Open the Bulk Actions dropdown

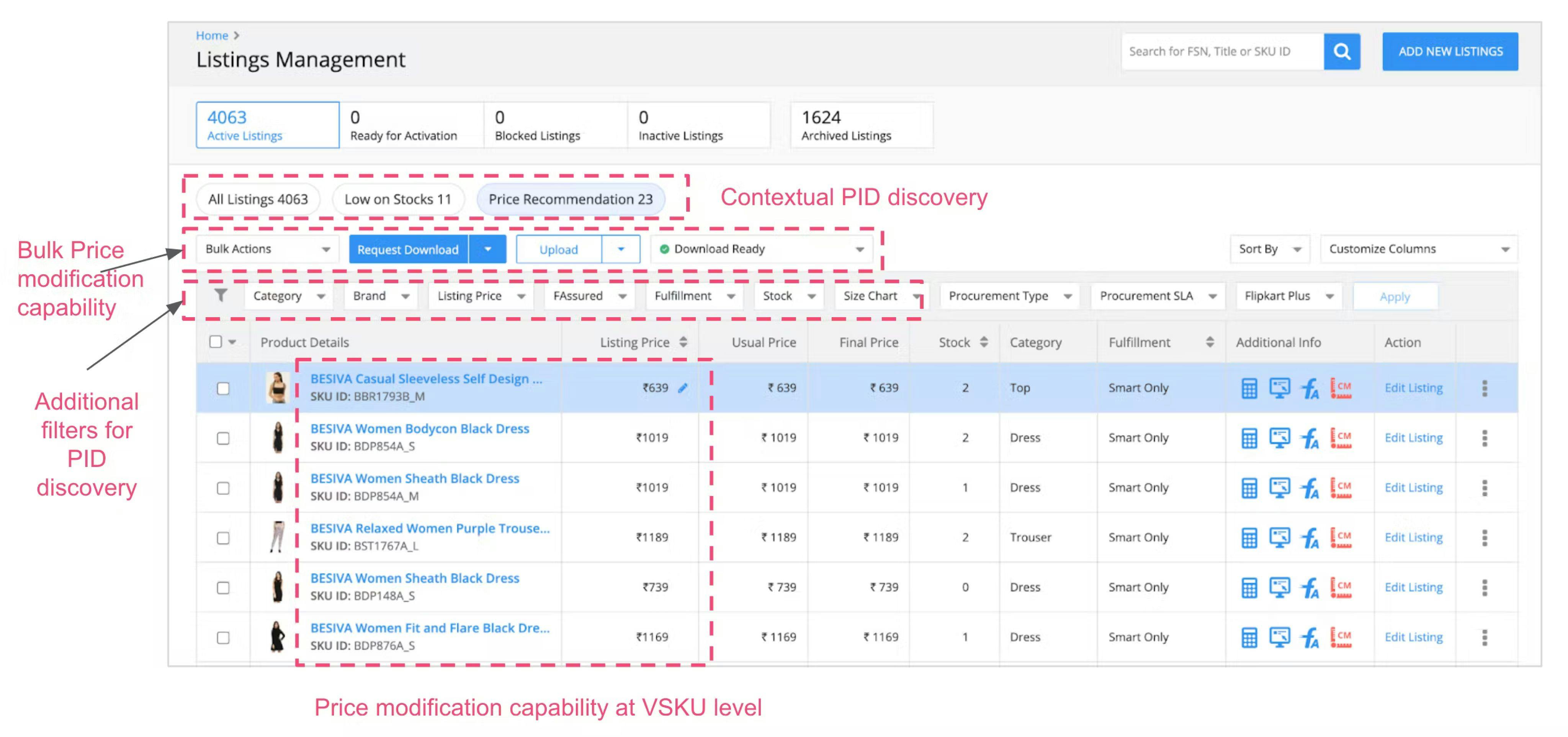coord(267,249)
